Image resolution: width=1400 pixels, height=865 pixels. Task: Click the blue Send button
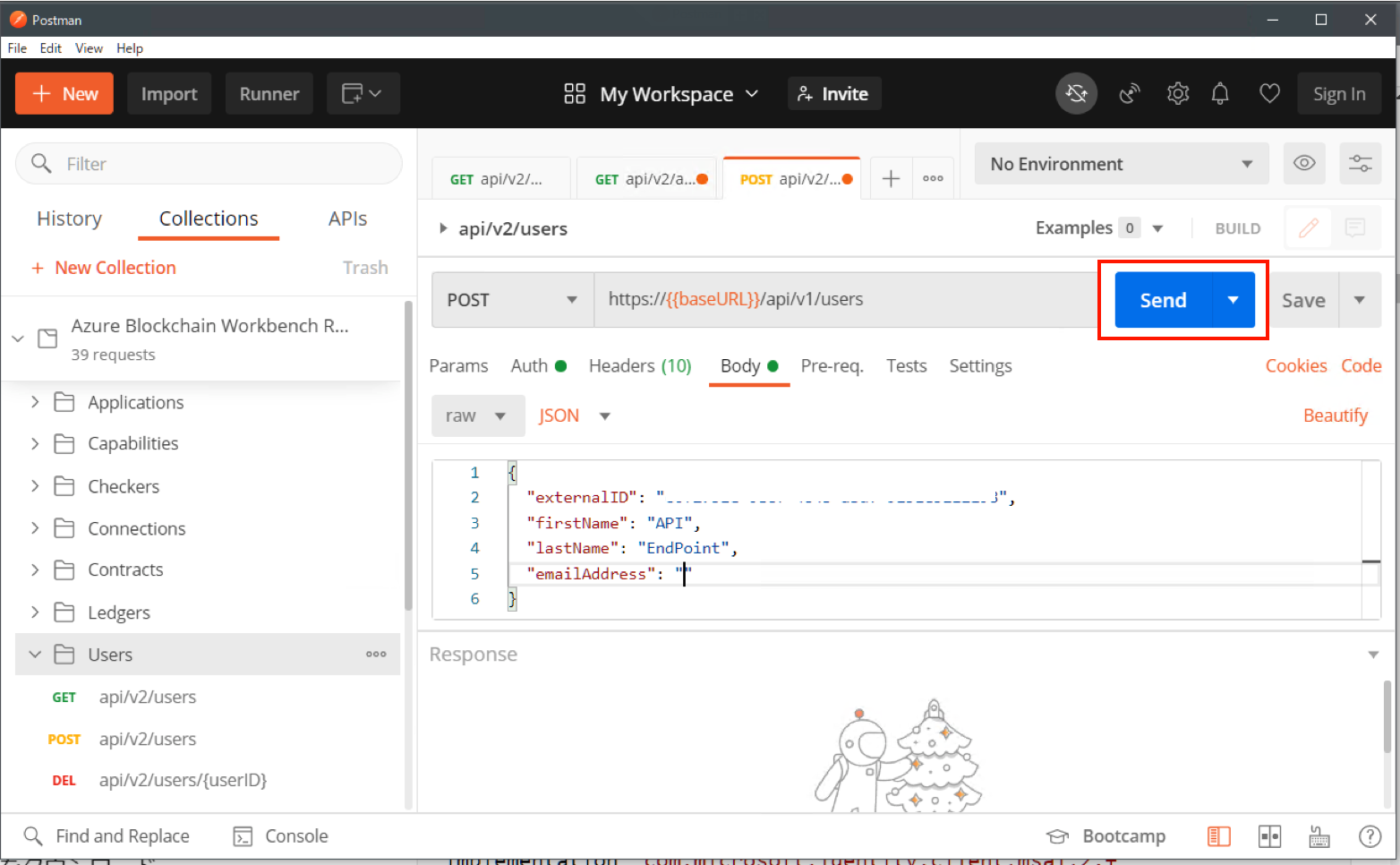(x=1163, y=300)
